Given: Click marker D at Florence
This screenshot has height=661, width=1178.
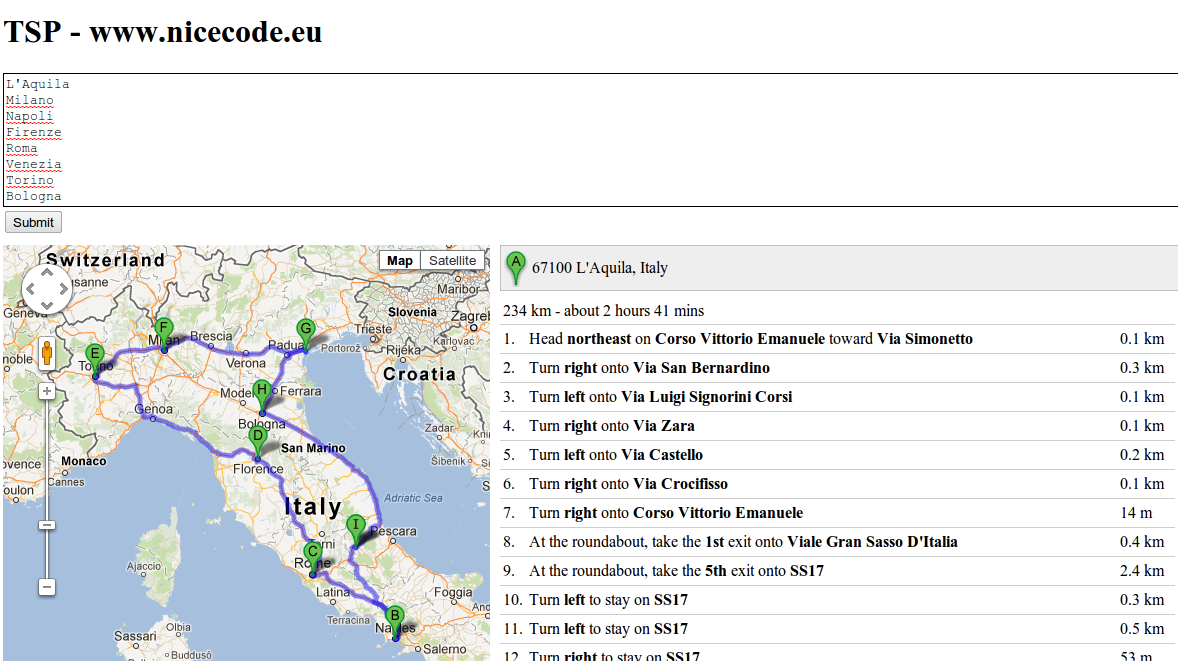Looking at the screenshot, I should (x=258, y=443).
